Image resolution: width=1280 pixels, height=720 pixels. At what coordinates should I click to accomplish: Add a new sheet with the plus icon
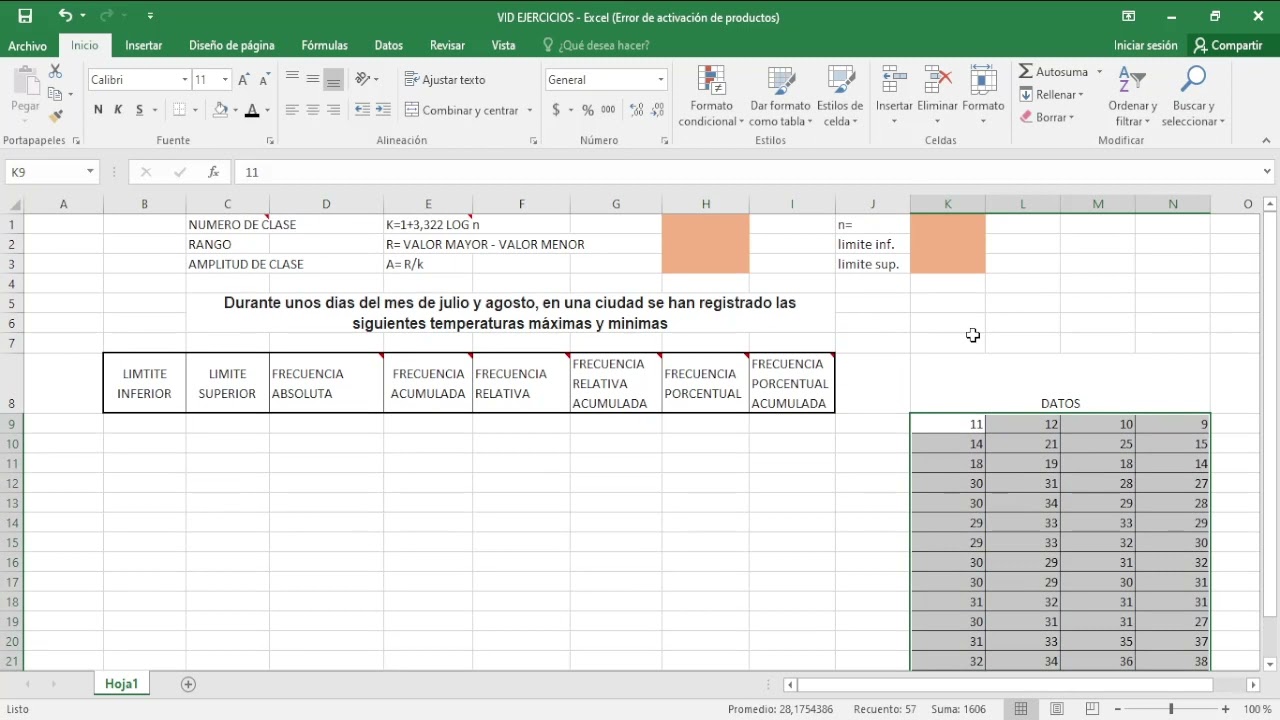pos(188,684)
